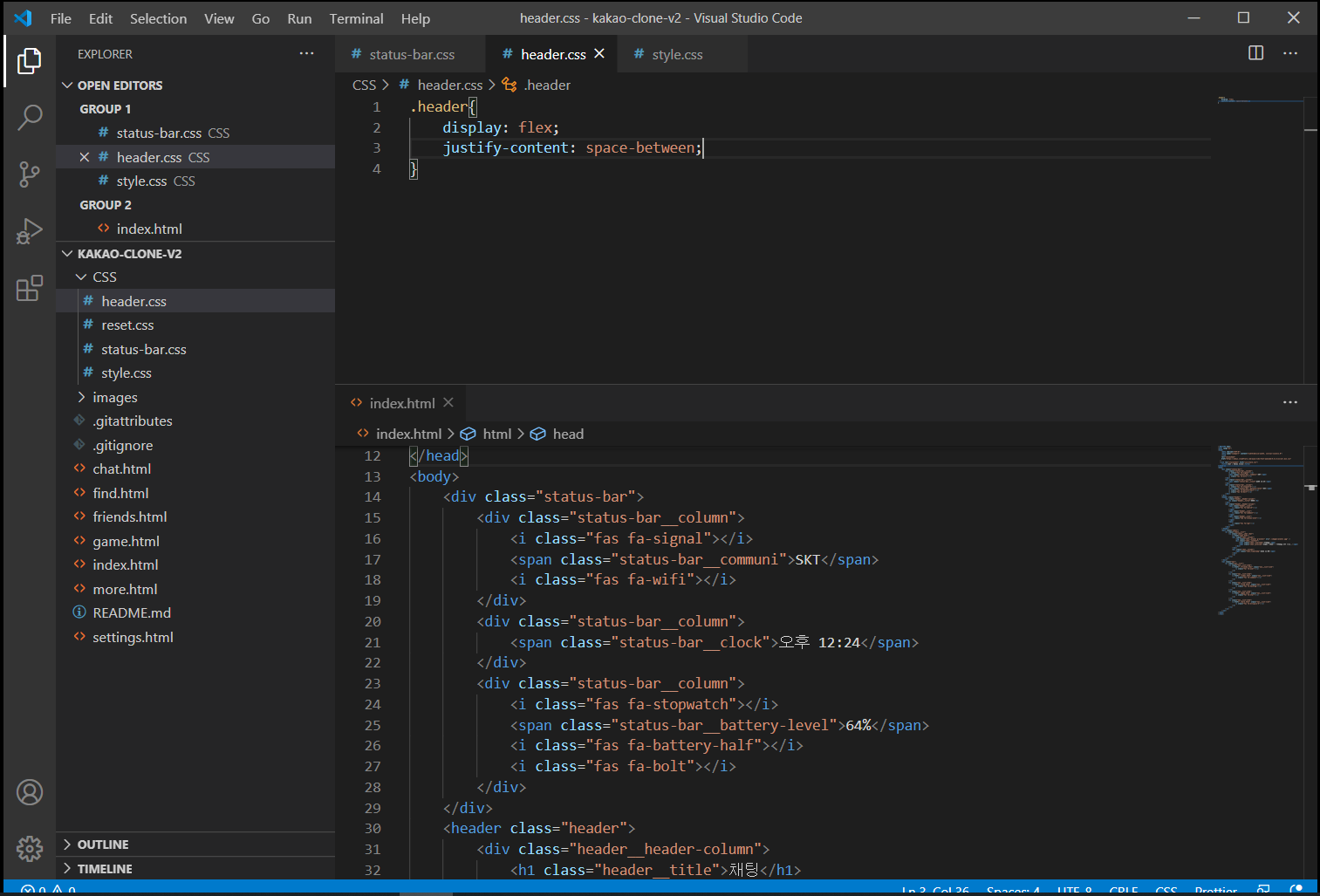Image resolution: width=1320 pixels, height=896 pixels.
Task: Open style.css in the CSS folder
Action: 195,373
